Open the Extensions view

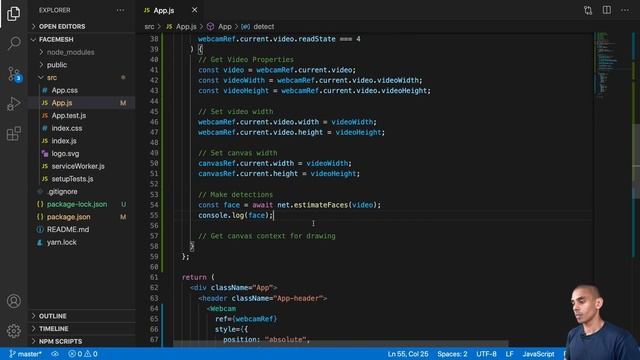tap(13, 133)
